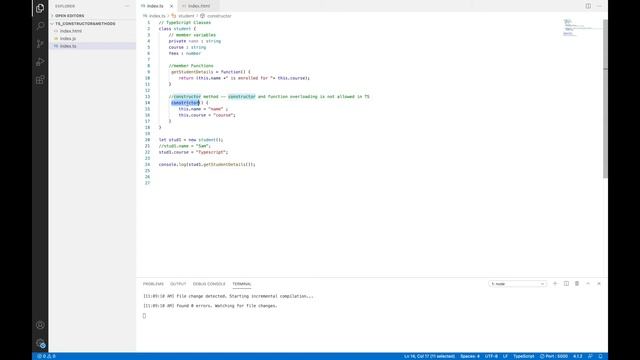Open the Manage gear icon

click(40, 343)
